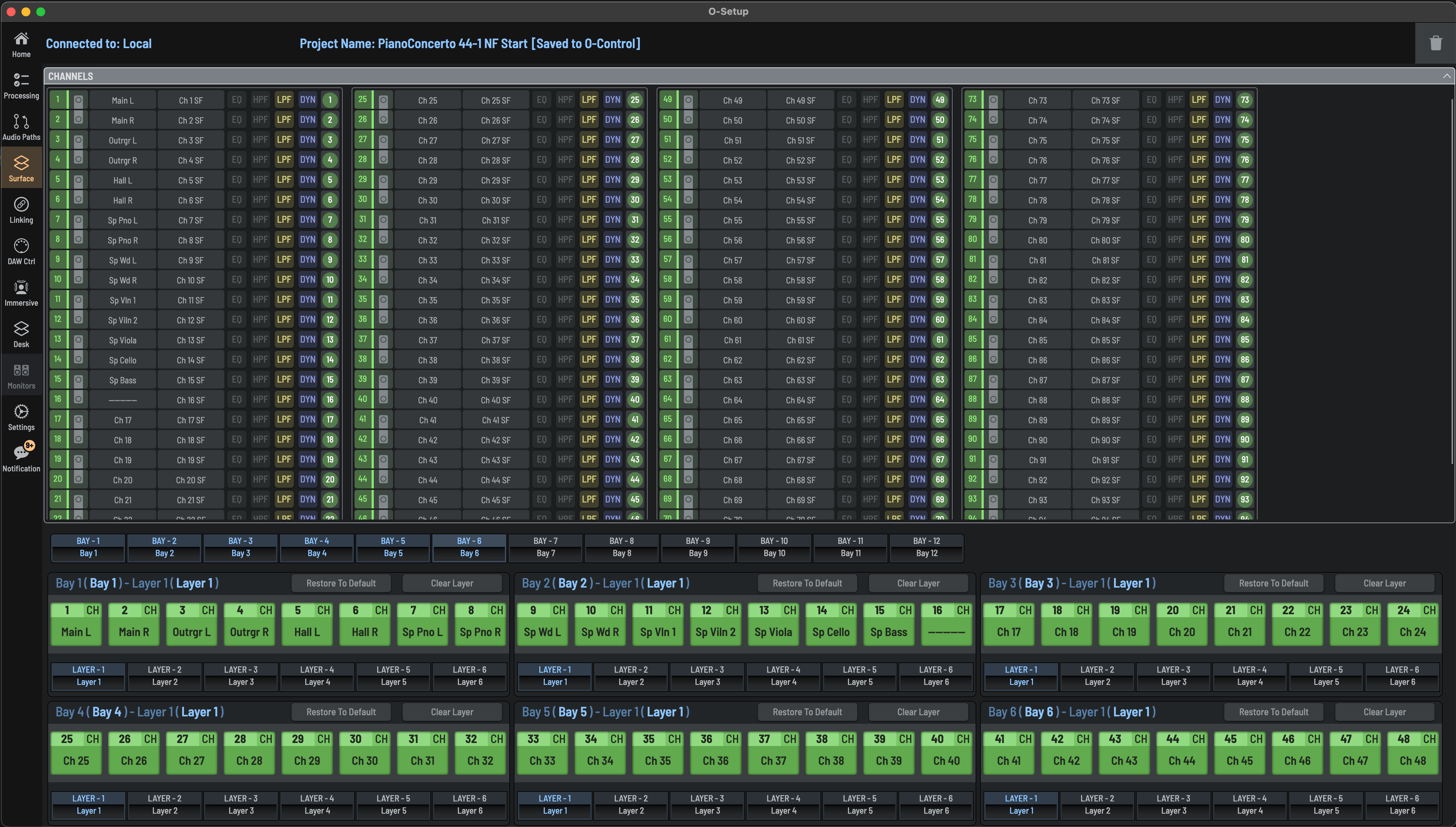Click the small square icon on channel 73 row
The height and width of the screenshot is (827, 1456).
tap(993, 101)
